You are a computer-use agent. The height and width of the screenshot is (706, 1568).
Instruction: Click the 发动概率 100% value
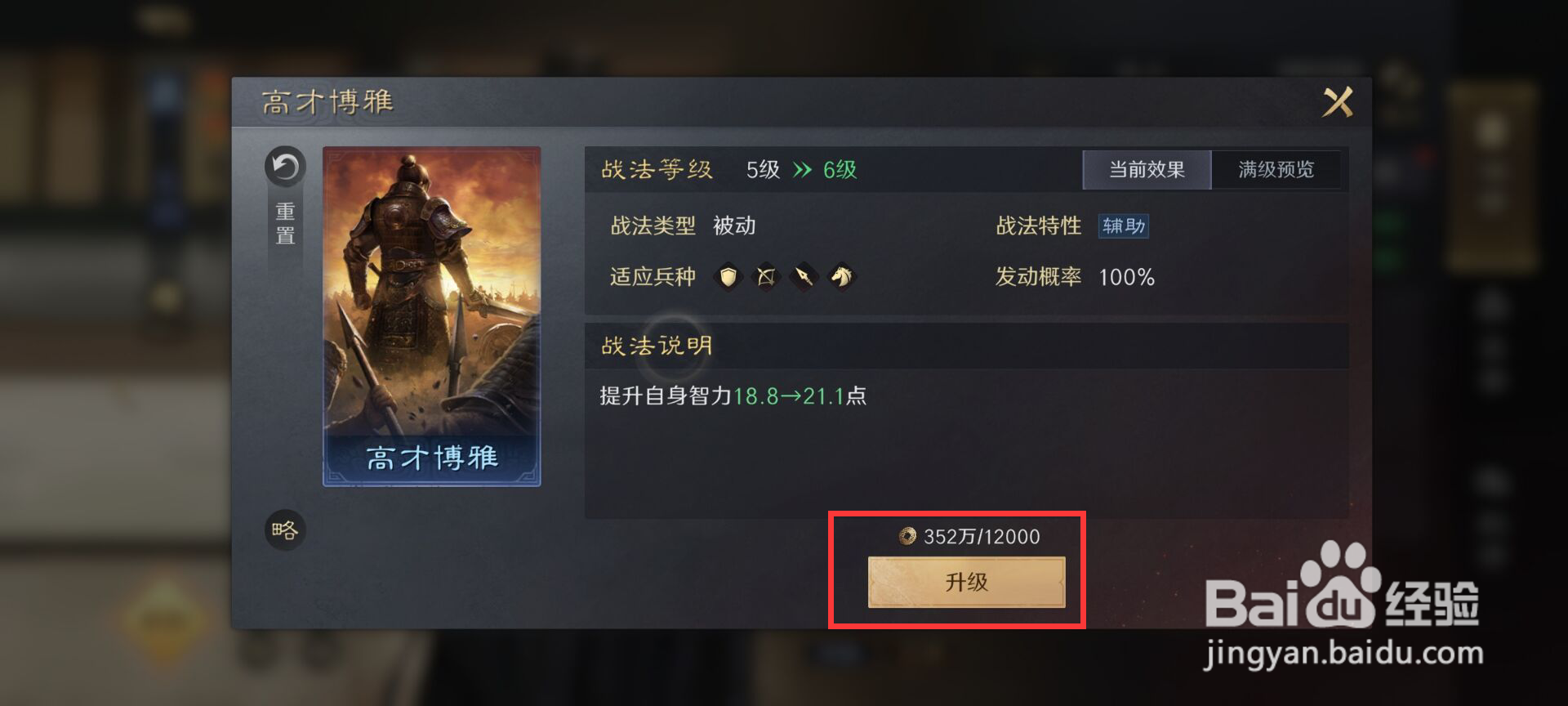pyautogui.click(x=1127, y=277)
